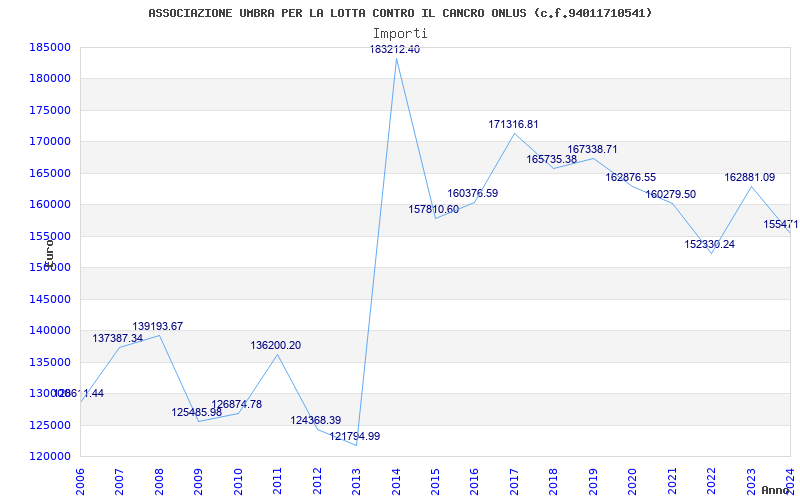Screen dimensions: 800x500
Task: Select the Importi chart subtitle
Action: [x=400, y=34]
